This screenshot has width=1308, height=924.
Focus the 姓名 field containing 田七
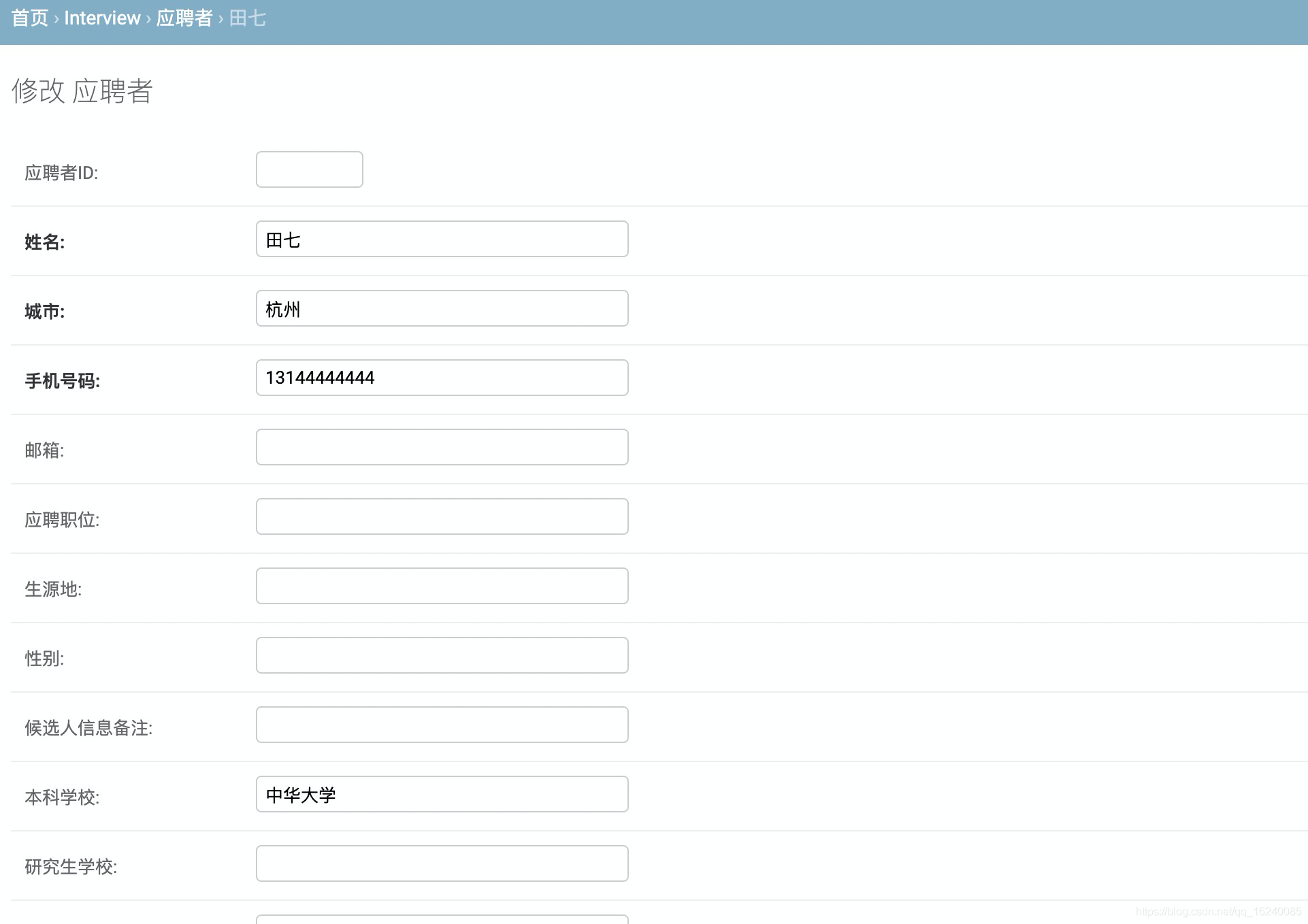tap(442, 239)
